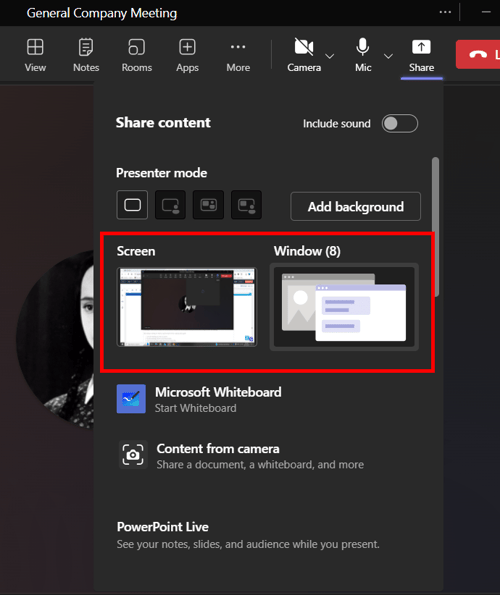
Task: Click the share panel vertical scrollbar
Action: coord(435,227)
